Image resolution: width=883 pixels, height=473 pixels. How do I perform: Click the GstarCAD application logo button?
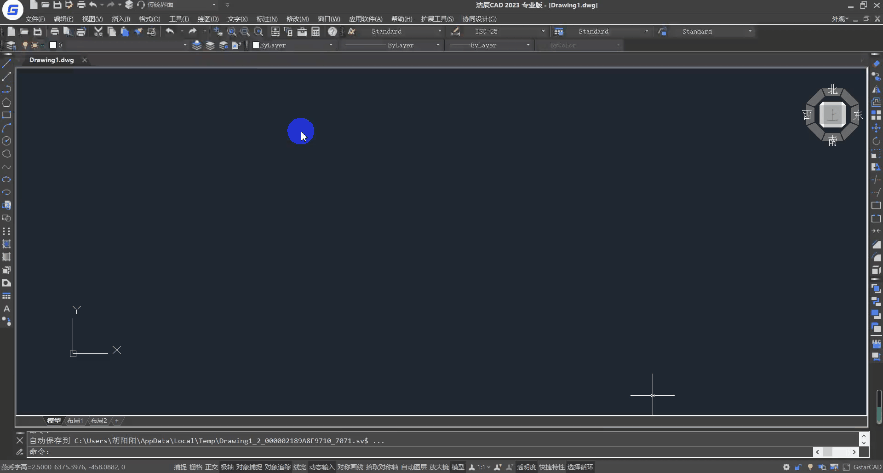(x=12, y=10)
